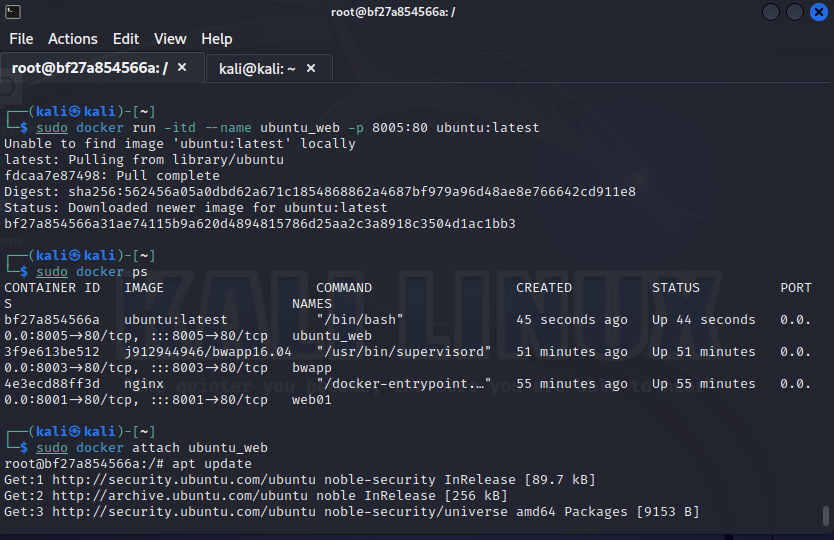Click the container name web01
834x540 pixels.
click(312, 400)
